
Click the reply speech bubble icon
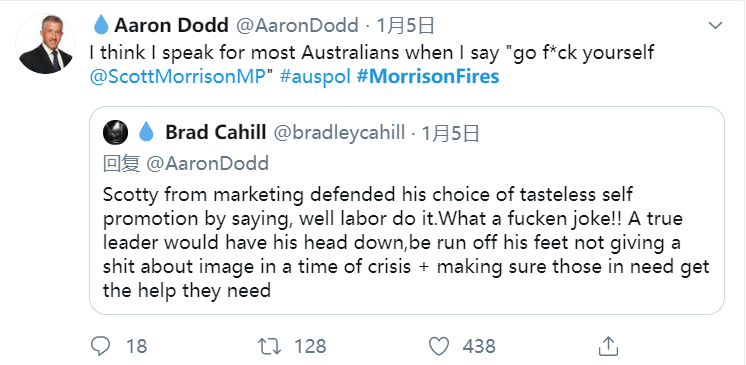(100, 346)
